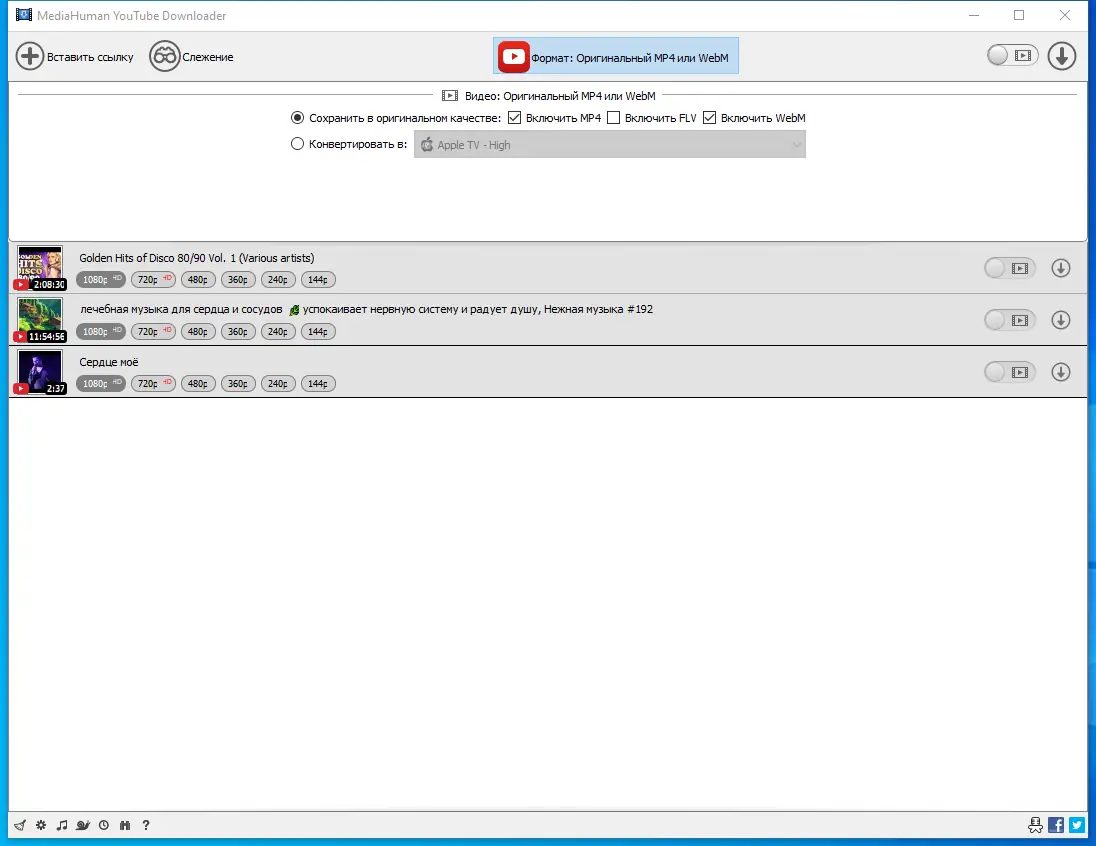1096x846 pixels.
Task: Click the Видео: Оригинальный MP4 или WebM heading
Action: coord(549,96)
